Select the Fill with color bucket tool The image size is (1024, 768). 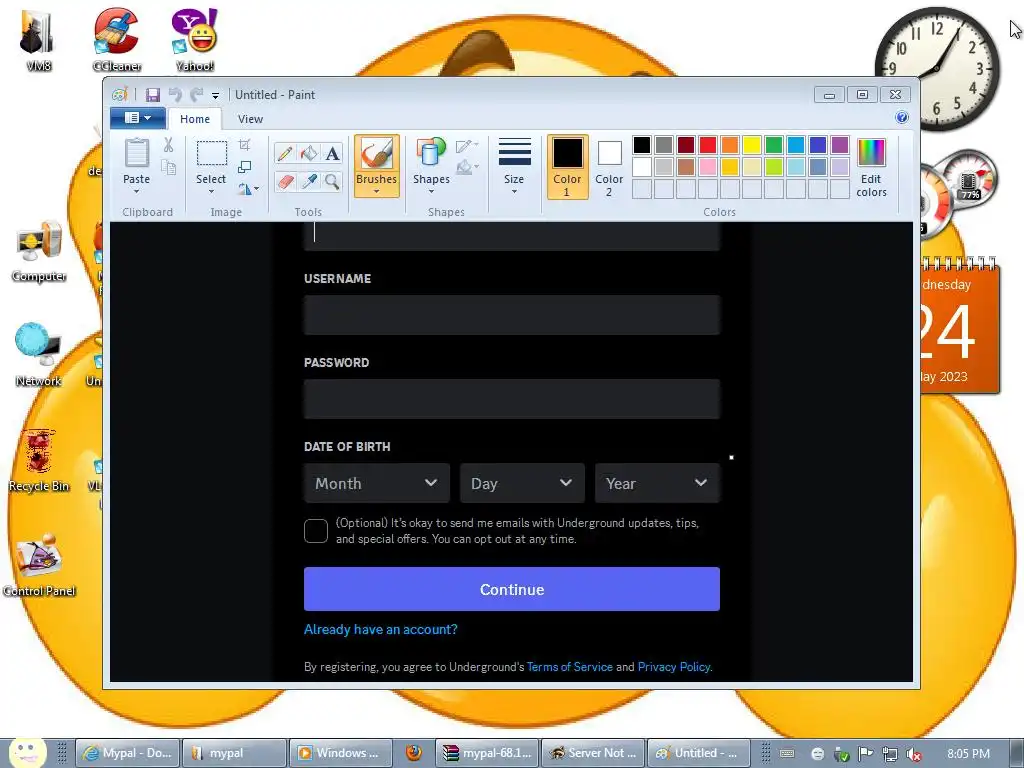[x=308, y=153]
